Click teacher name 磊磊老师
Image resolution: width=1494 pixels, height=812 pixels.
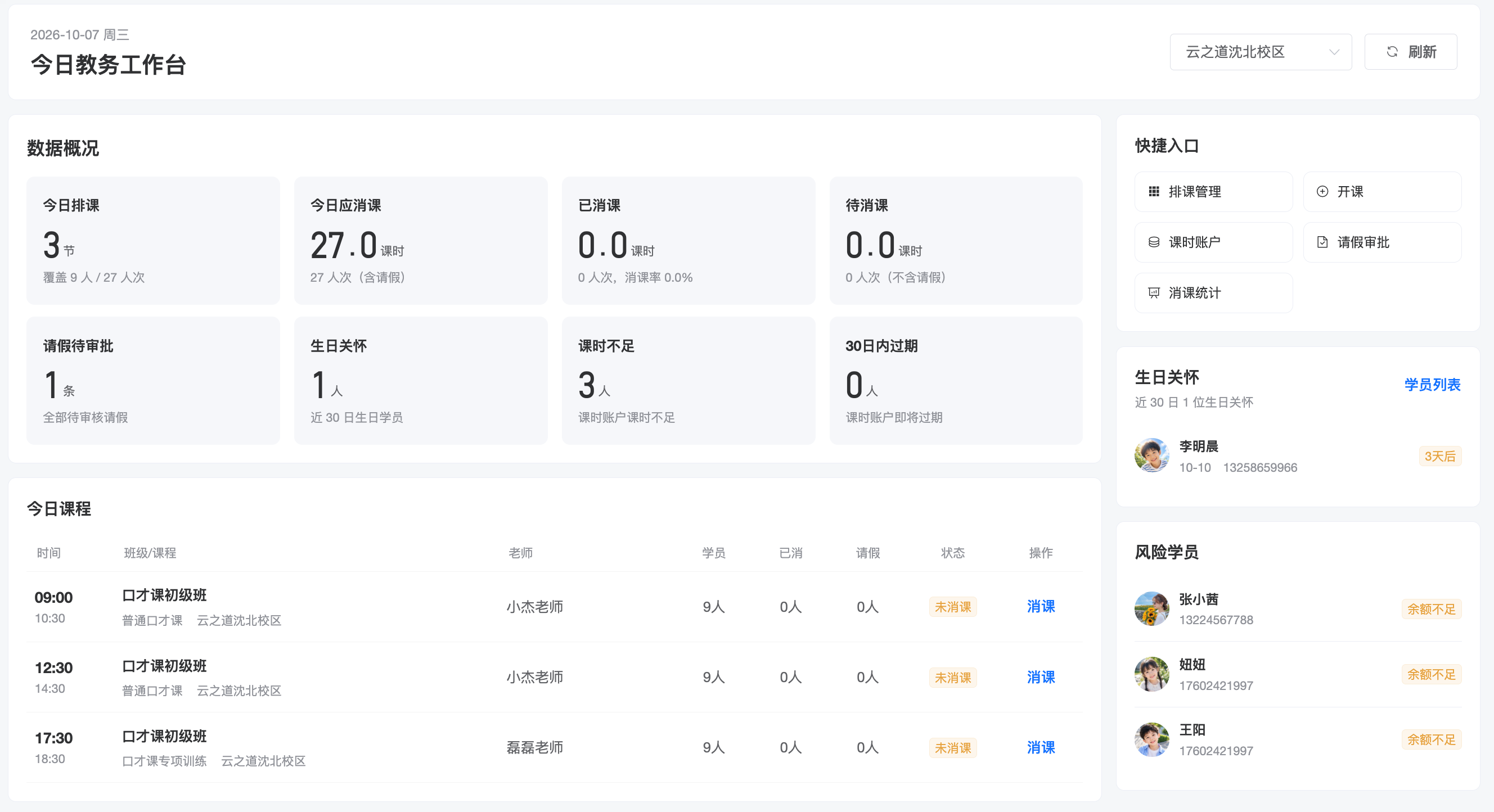[x=535, y=748]
